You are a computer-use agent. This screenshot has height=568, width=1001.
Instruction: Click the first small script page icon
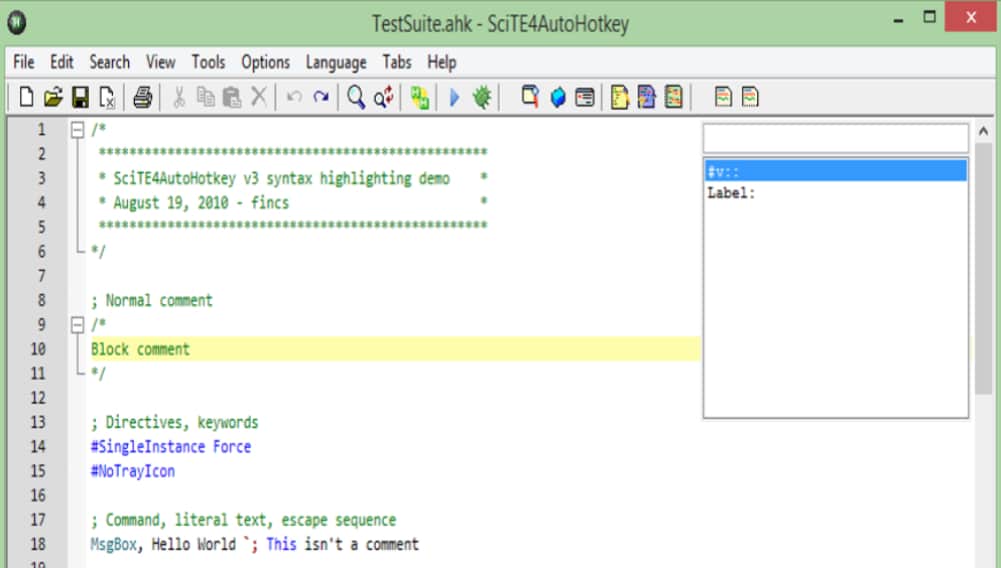tap(723, 97)
